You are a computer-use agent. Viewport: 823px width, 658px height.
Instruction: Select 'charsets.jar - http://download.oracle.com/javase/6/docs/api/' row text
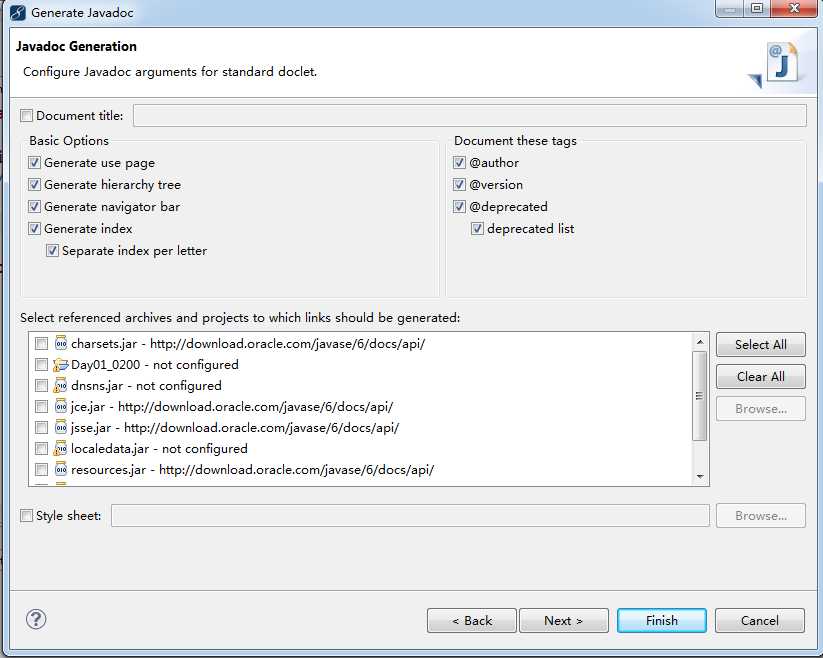pyautogui.click(x=248, y=344)
